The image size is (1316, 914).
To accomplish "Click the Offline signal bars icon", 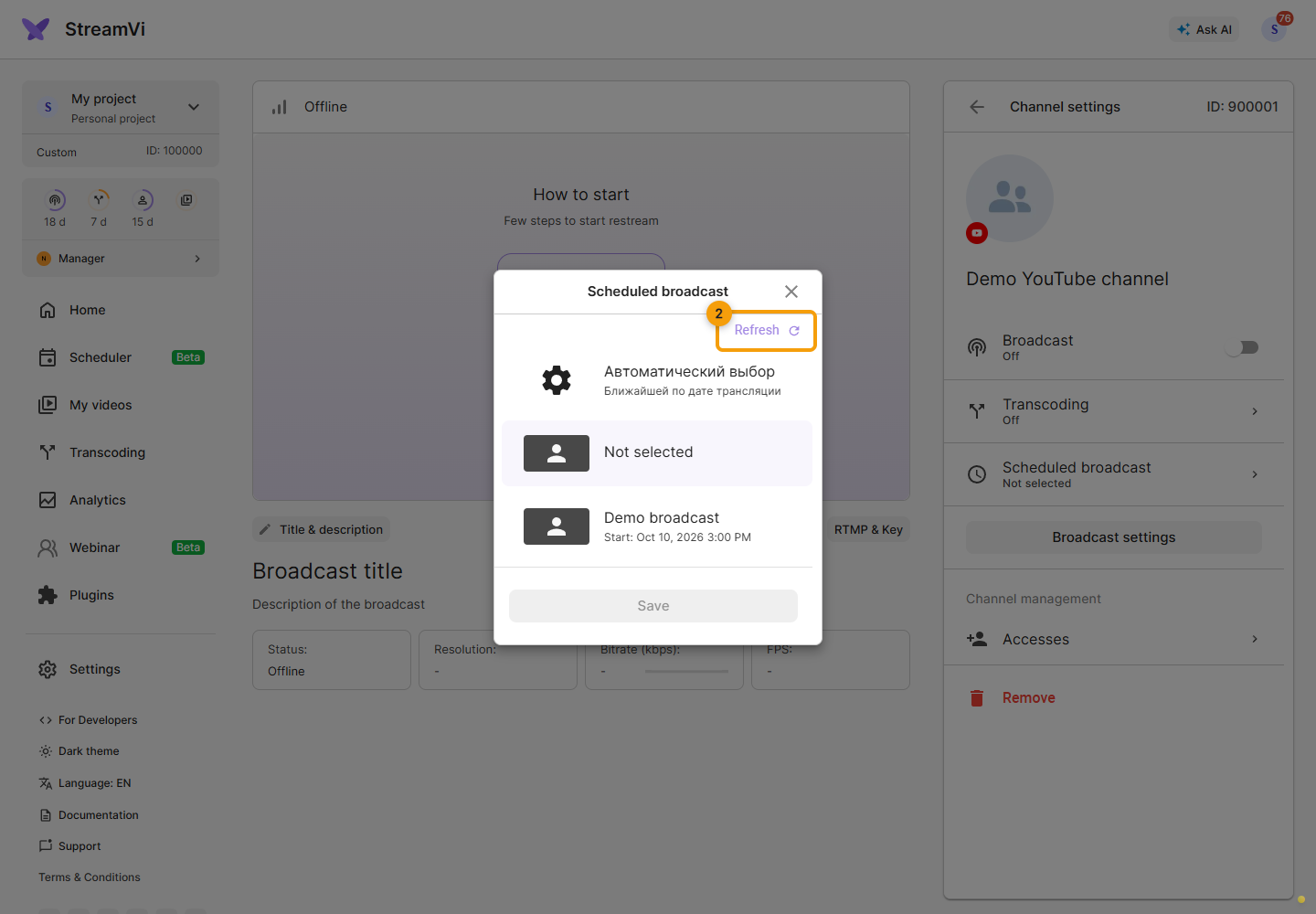I will [279, 107].
